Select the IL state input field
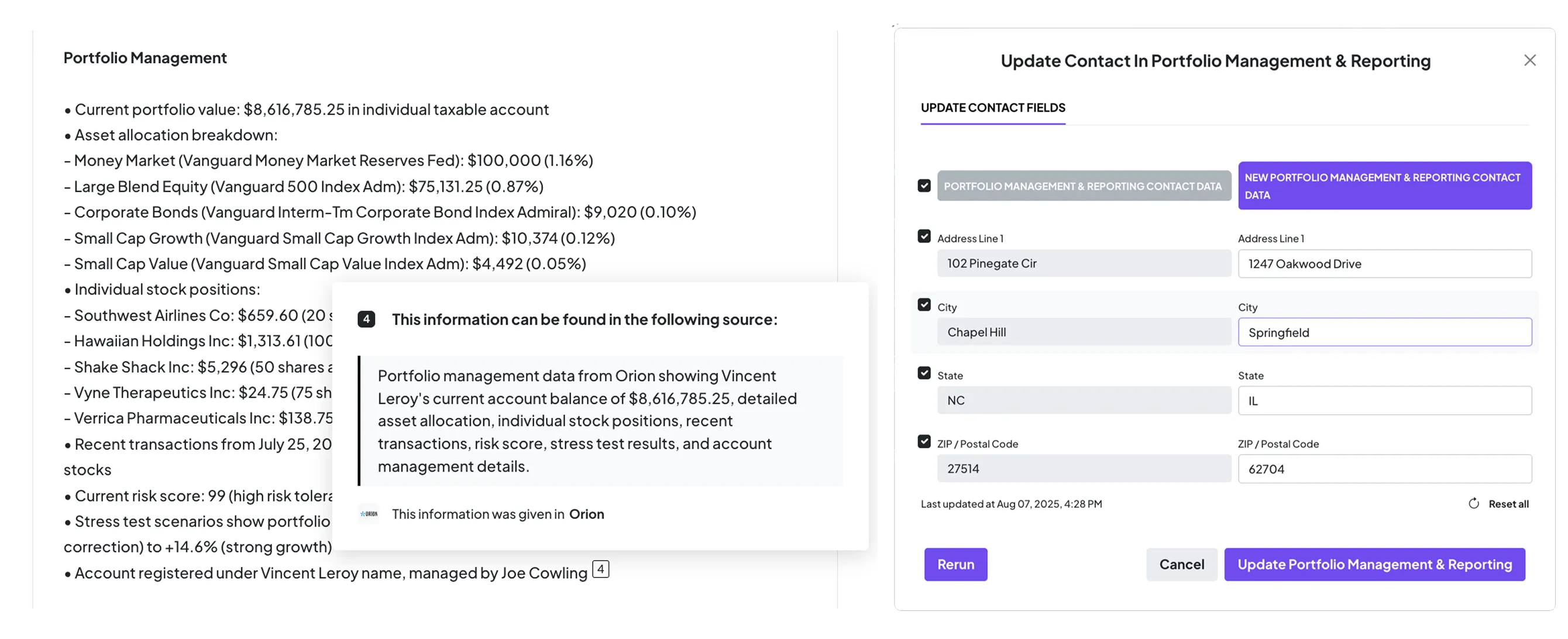This screenshot has height=639, width=1568. [x=1384, y=400]
